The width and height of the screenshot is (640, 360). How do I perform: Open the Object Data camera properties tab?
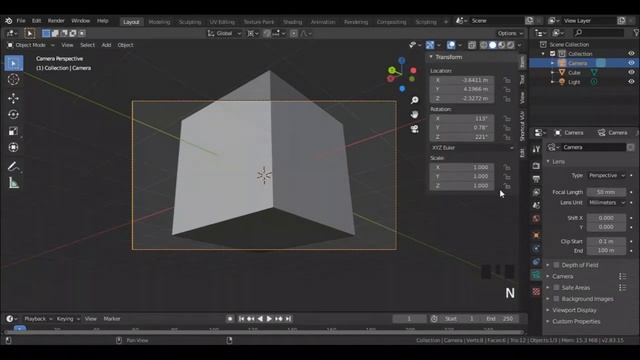pyautogui.click(x=536, y=276)
